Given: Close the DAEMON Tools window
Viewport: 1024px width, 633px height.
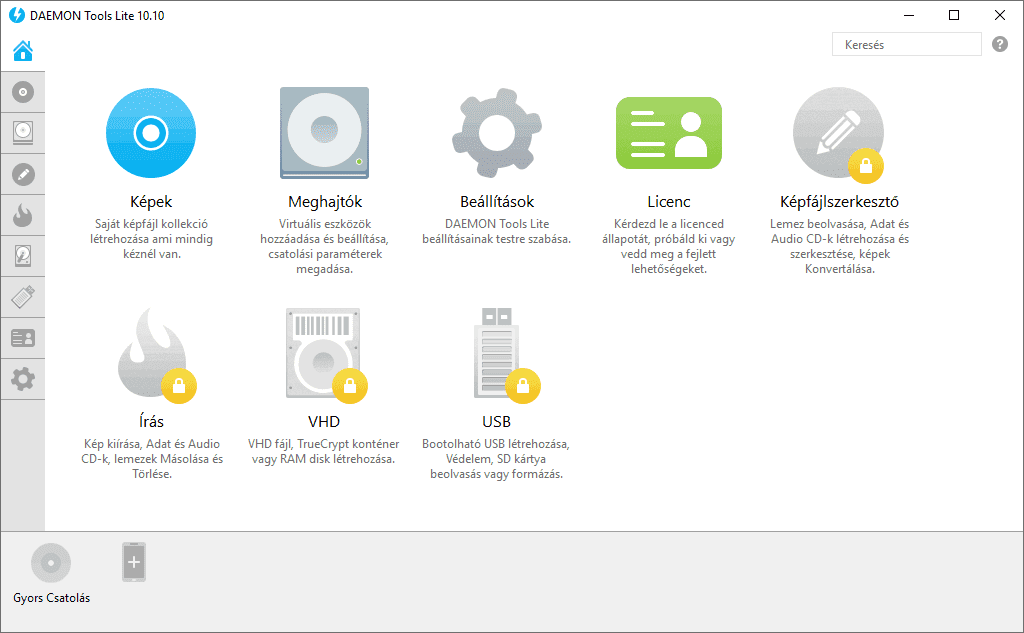Looking at the screenshot, I should (1000, 15).
